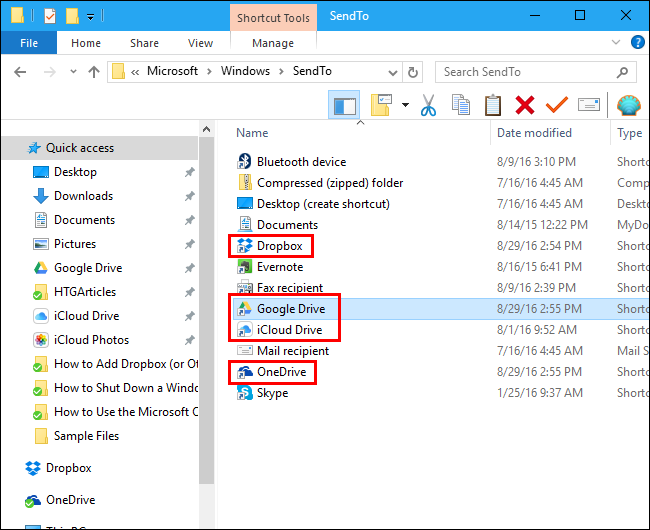This screenshot has height=530, width=650.
Task: Select the OneDrive shortcut file
Action: pyautogui.click(x=272, y=372)
